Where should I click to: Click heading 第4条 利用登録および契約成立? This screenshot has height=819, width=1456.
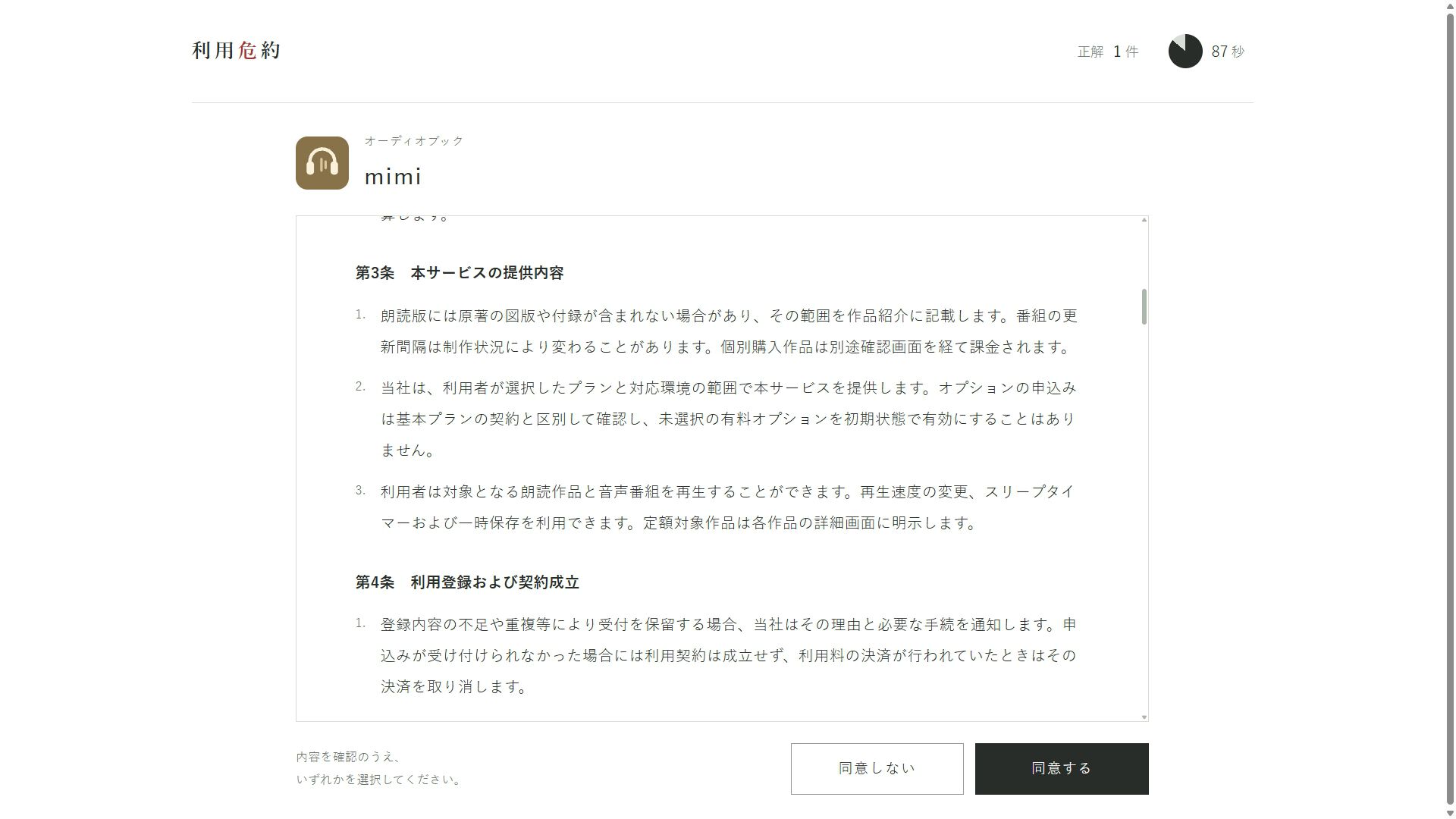467,582
